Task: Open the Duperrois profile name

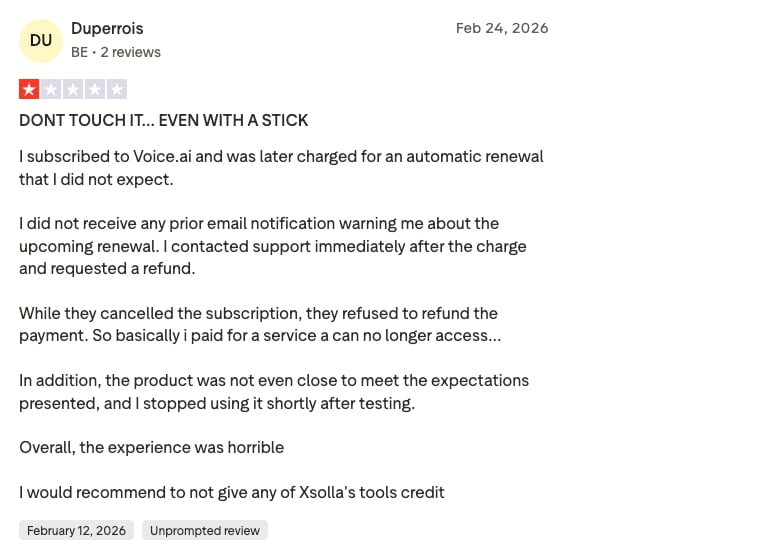Action: (107, 29)
